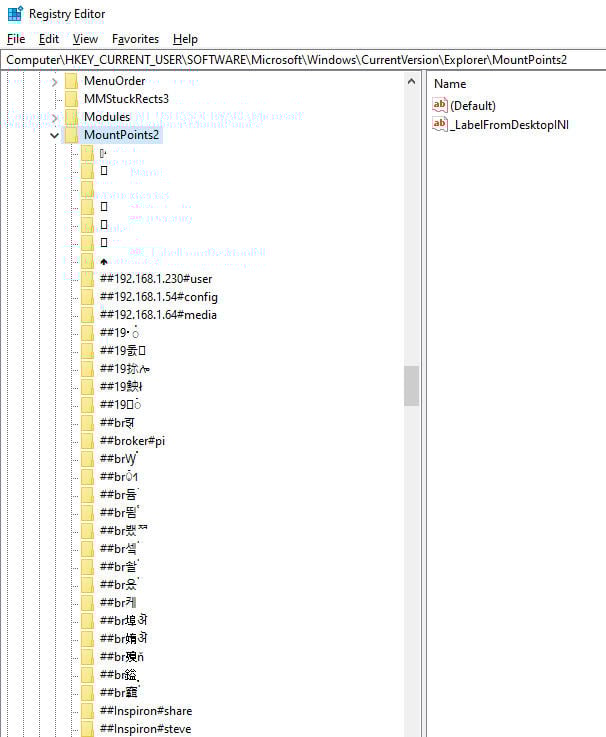Click the MMStuckRects3 folder icon

click(71, 99)
